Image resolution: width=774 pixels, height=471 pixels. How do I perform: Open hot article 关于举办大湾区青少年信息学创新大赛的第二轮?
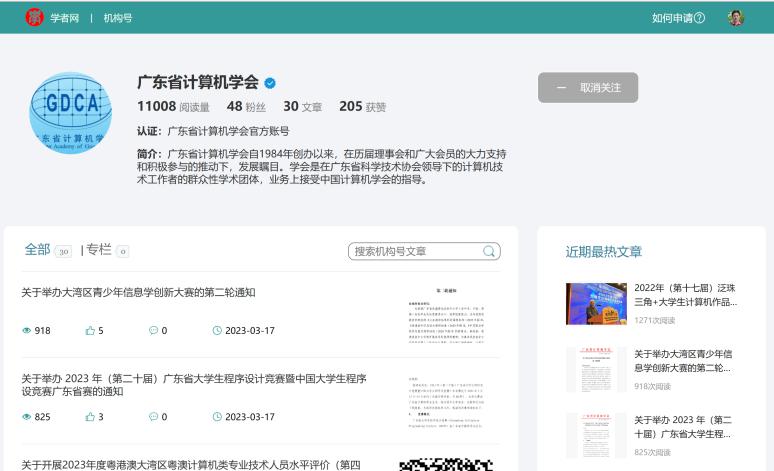click(683, 361)
